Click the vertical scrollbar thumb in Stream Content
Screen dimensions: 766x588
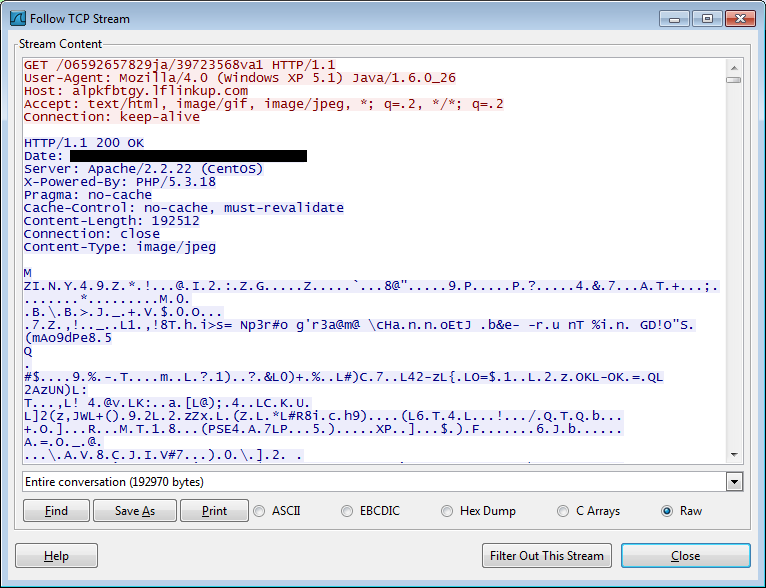[x=734, y=80]
